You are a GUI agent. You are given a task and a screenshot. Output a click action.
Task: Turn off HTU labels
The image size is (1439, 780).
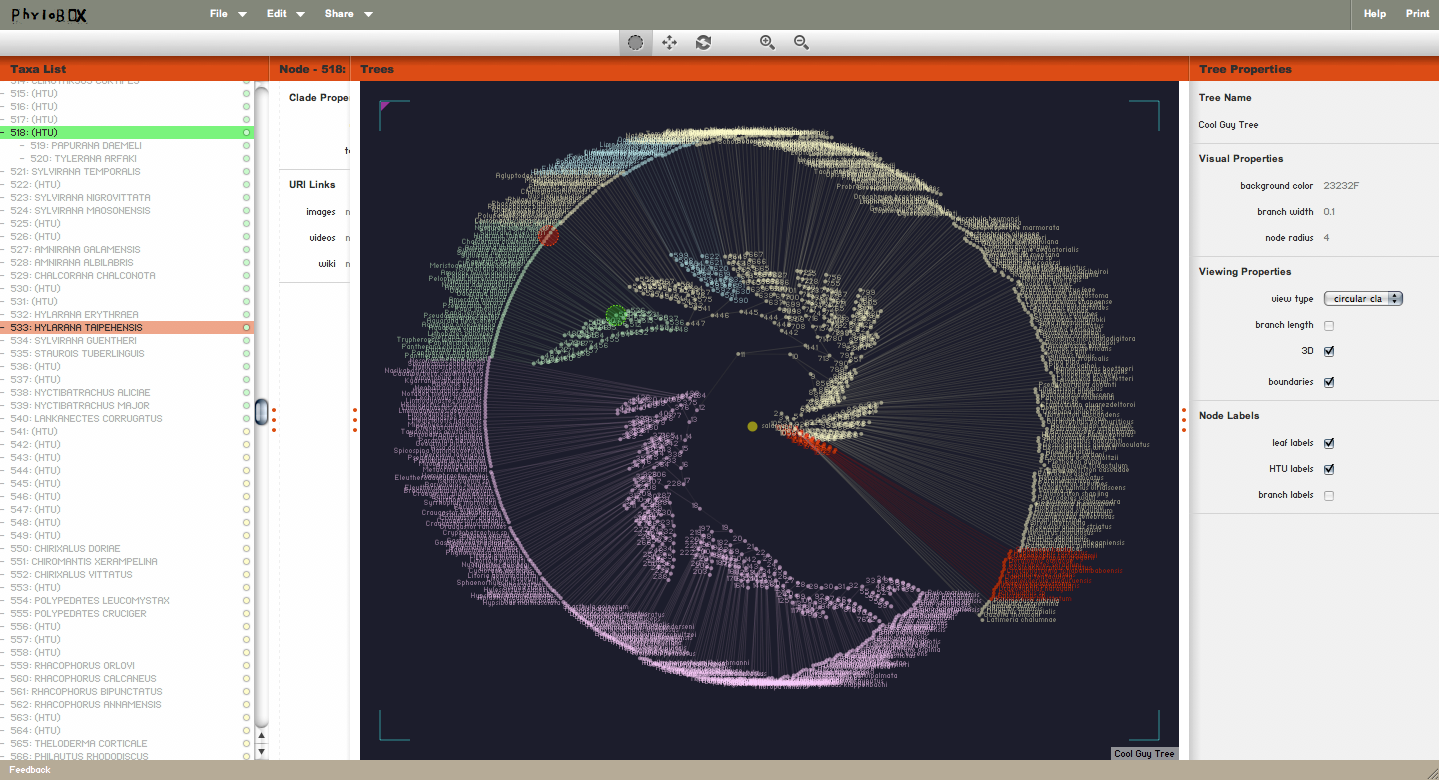click(1329, 469)
